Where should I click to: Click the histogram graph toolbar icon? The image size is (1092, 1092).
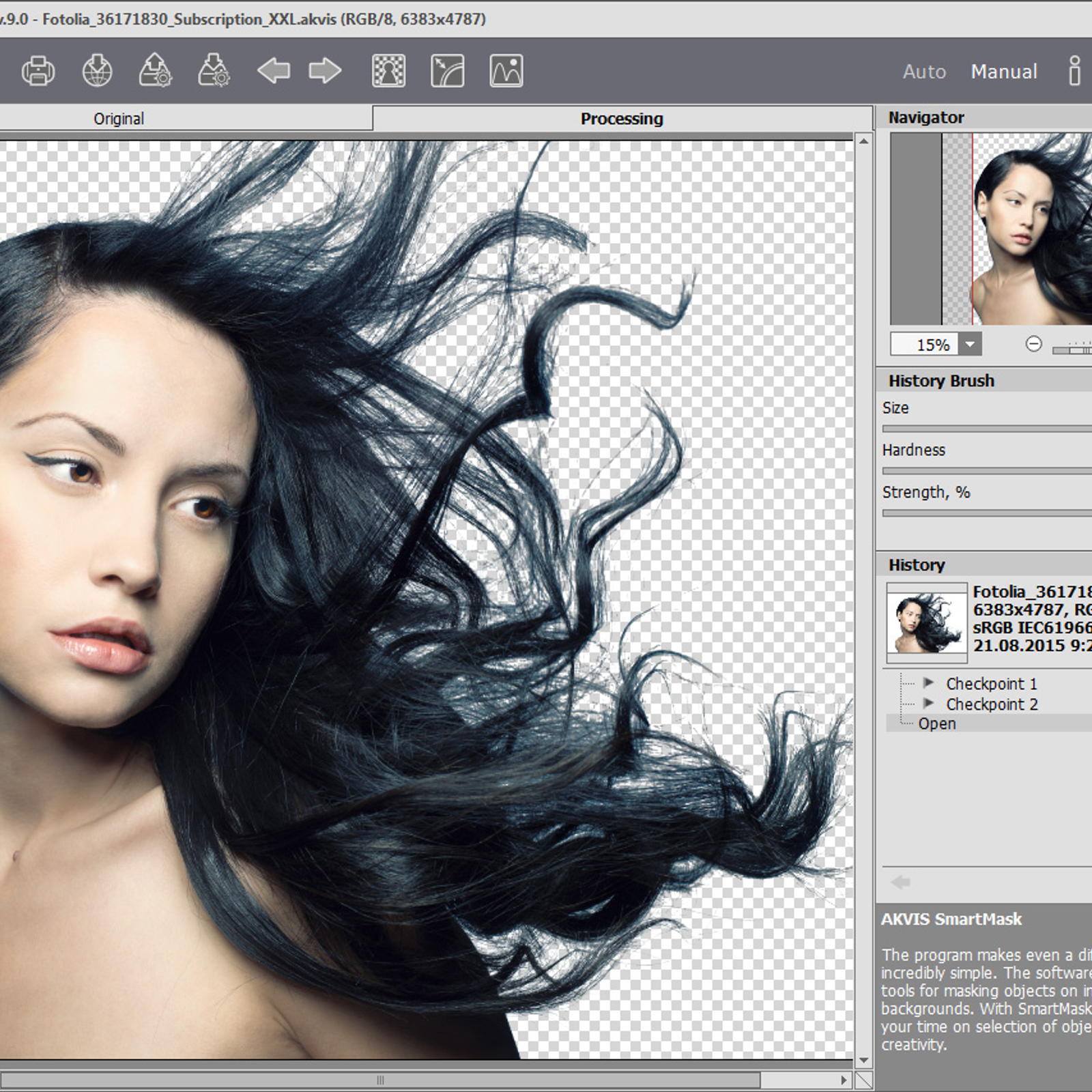506,70
